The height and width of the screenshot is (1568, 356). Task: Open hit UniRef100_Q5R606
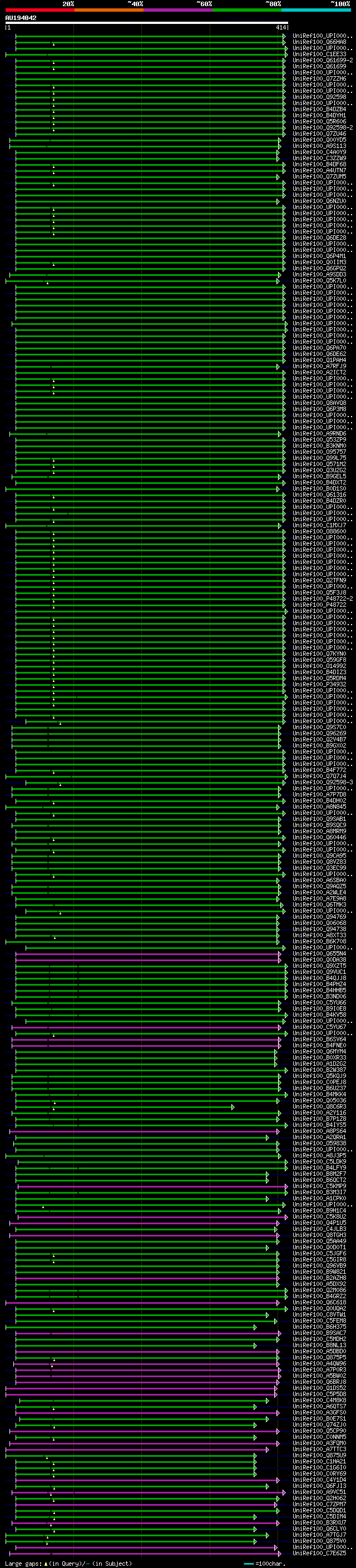pyautogui.click(x=319, y=121)
